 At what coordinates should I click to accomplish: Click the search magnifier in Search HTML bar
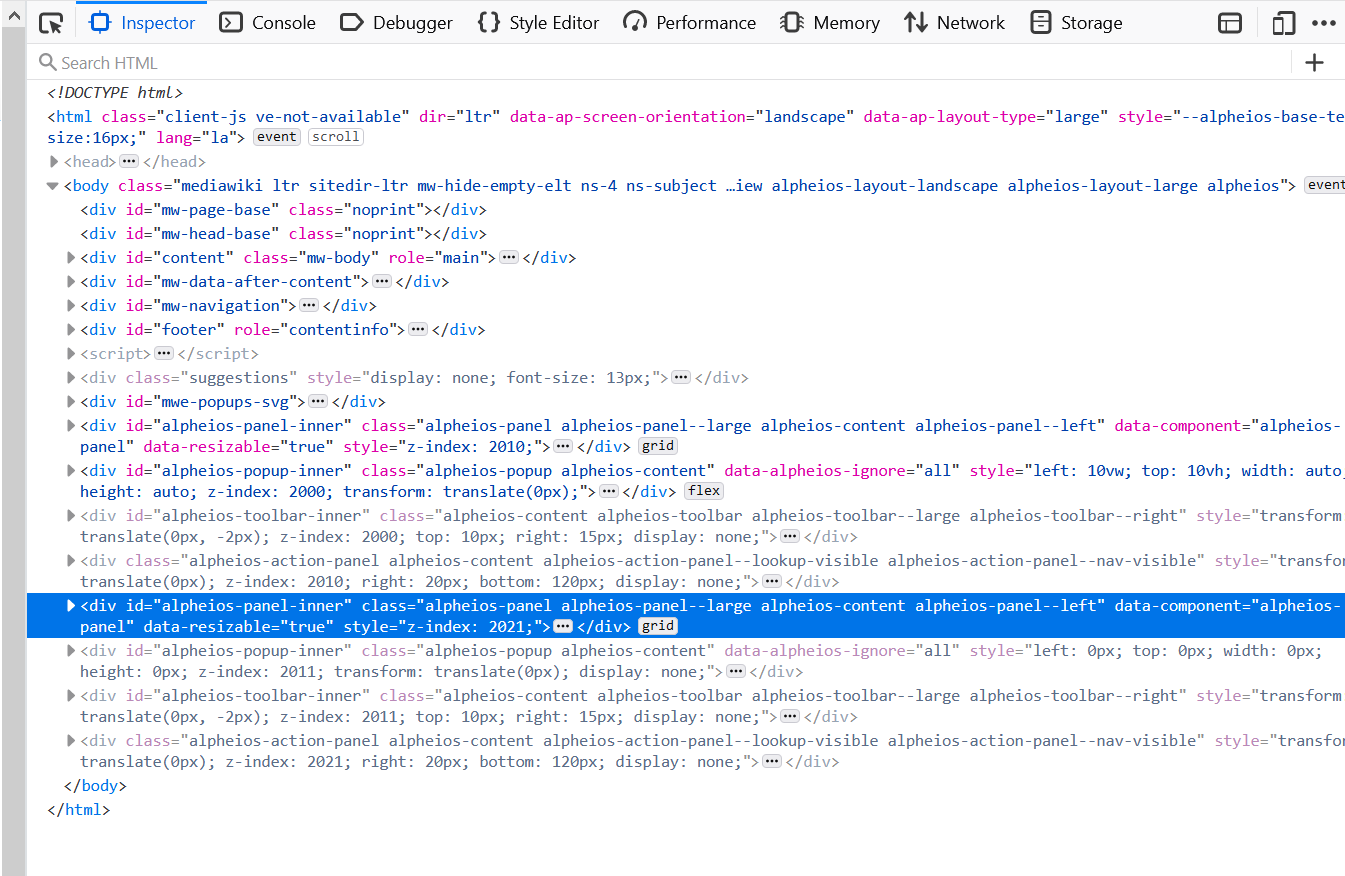tap(48, 62)
